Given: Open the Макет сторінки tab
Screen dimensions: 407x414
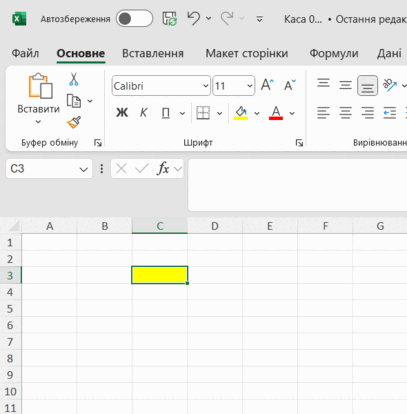Looking at the screenshot, I should [x=247, y=53].
